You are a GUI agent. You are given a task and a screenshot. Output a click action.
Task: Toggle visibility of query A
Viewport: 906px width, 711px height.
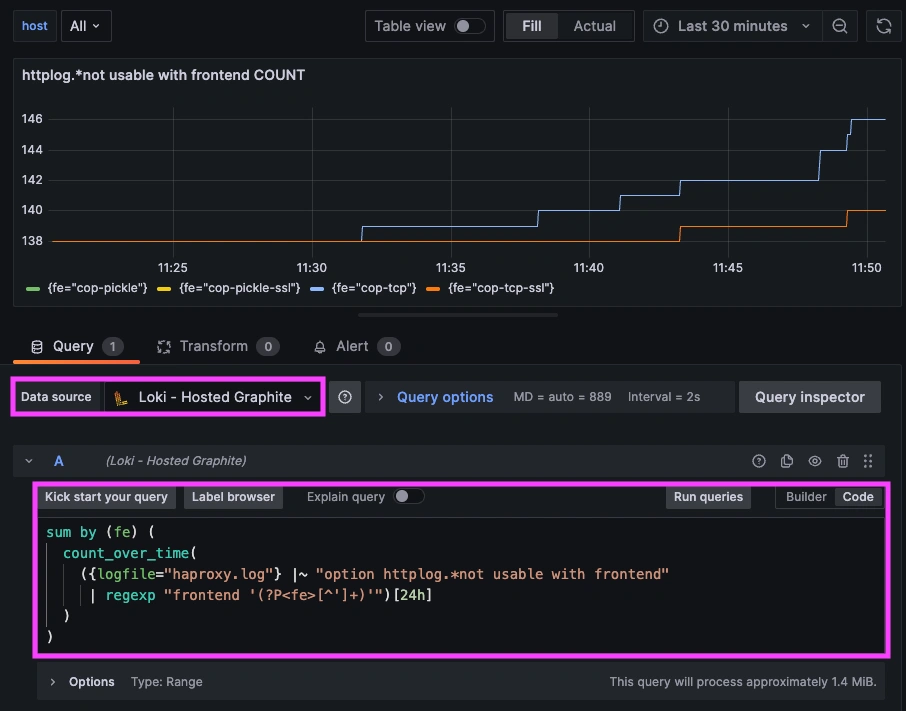point(815,461)
